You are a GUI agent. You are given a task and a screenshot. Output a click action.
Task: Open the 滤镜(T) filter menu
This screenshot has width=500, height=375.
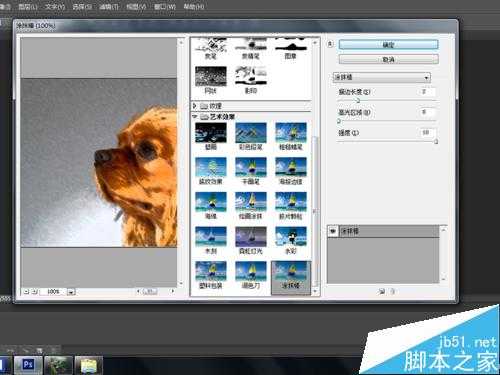click(x=109, y=6)
